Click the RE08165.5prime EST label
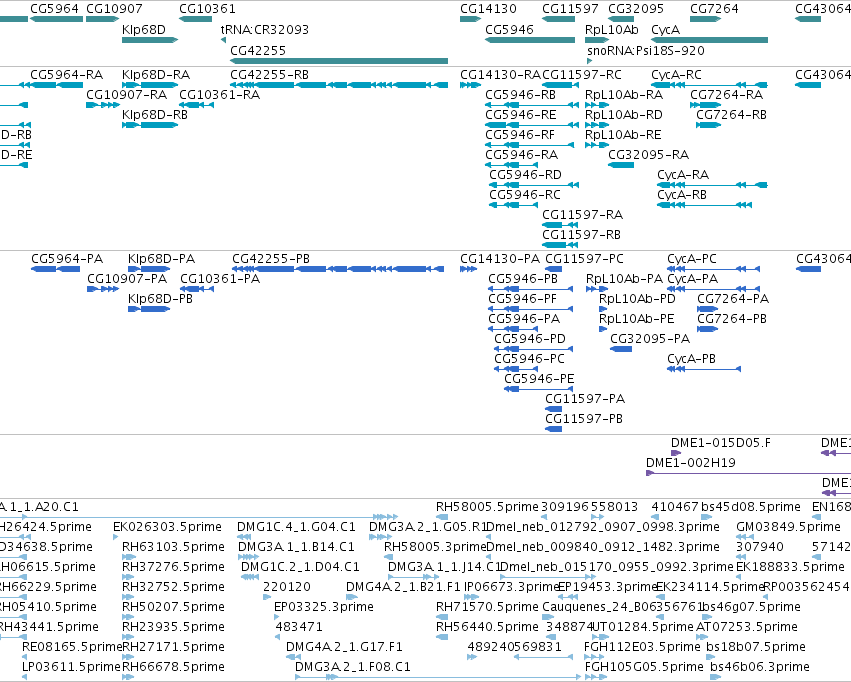The width and height of the screenshot is (851, 682). [x=72, y=647]
